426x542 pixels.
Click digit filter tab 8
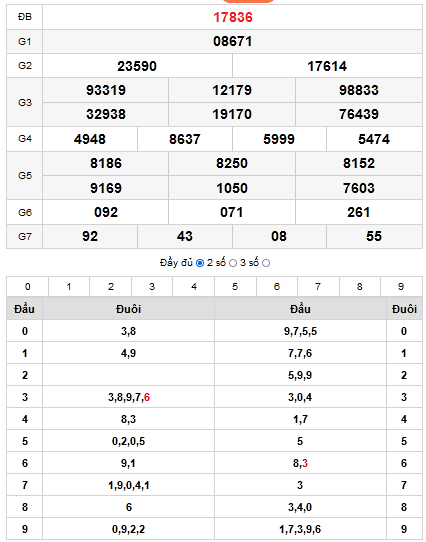(360, 287)
